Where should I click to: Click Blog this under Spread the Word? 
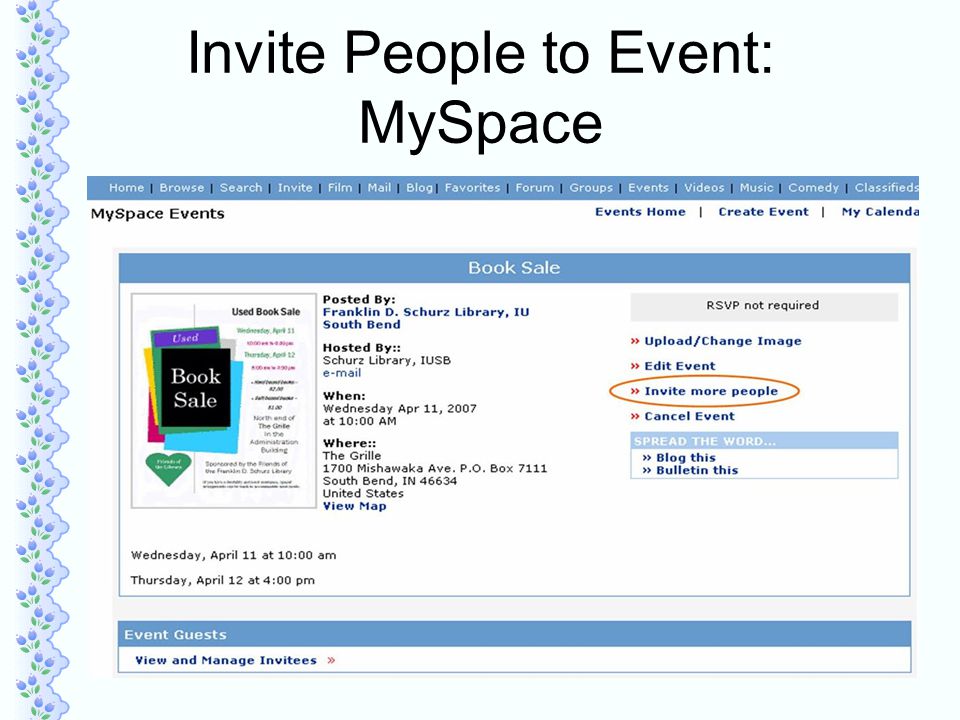click(x=686, y=458)
